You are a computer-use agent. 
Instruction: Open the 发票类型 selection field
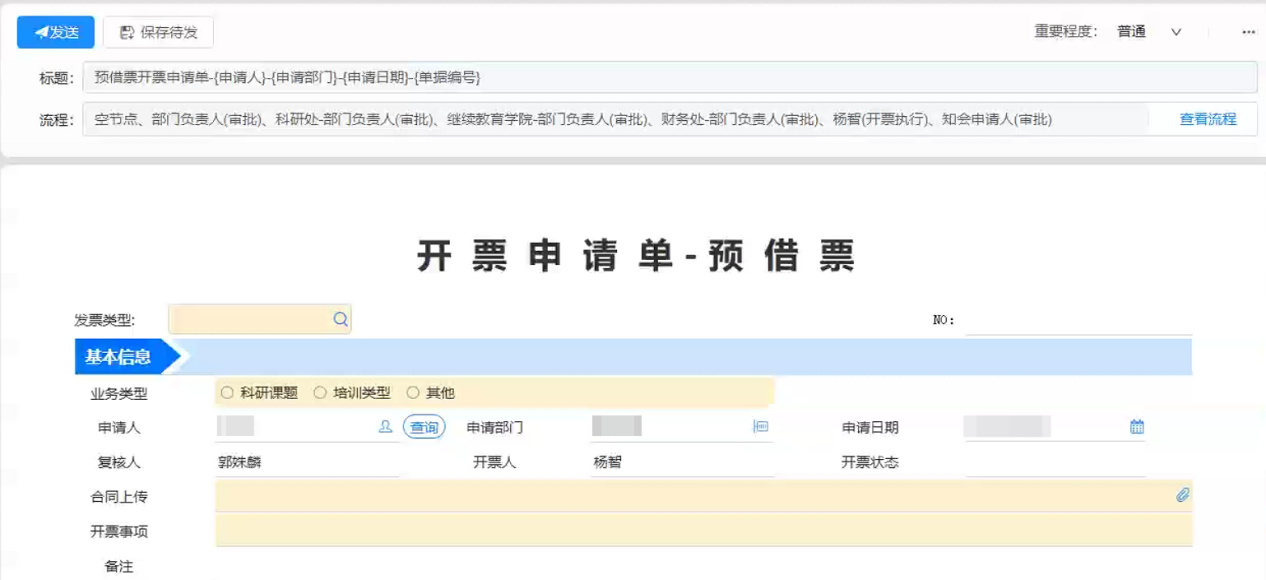[x=252, y=319]
